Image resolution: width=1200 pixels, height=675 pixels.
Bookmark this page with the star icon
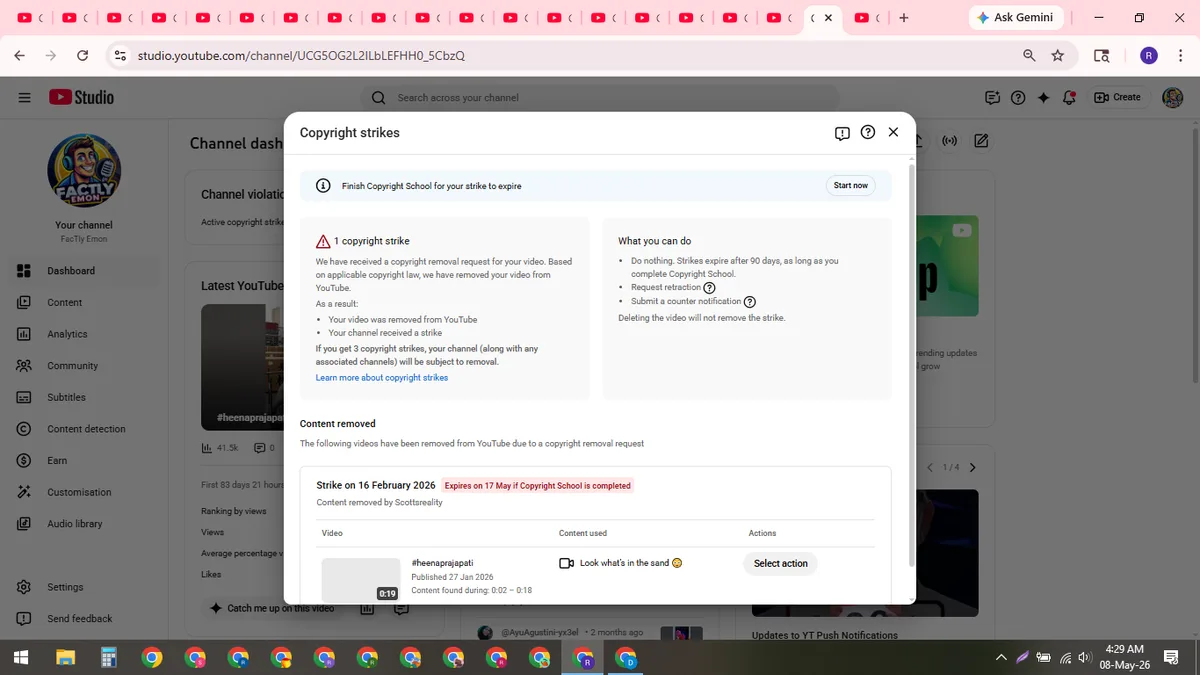[x=1057, y=56]
